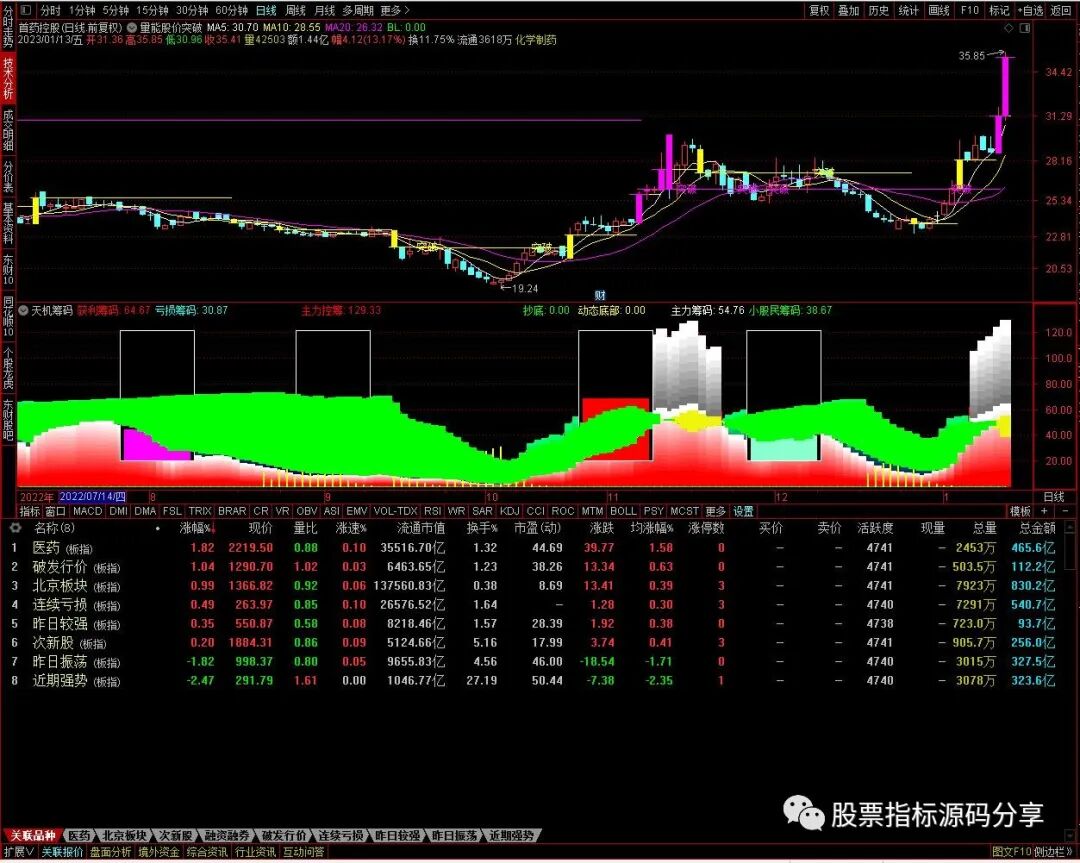This screenshot has height=863, width=1080.
Task: Add stock via +自选 button
Action: [x=1030, y=10]
